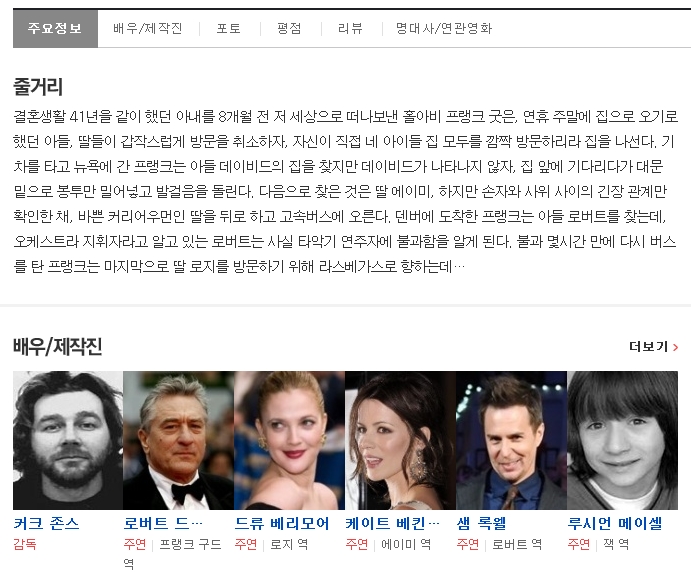
Task: Click the 에이미 역 role text
Action: 406,545
